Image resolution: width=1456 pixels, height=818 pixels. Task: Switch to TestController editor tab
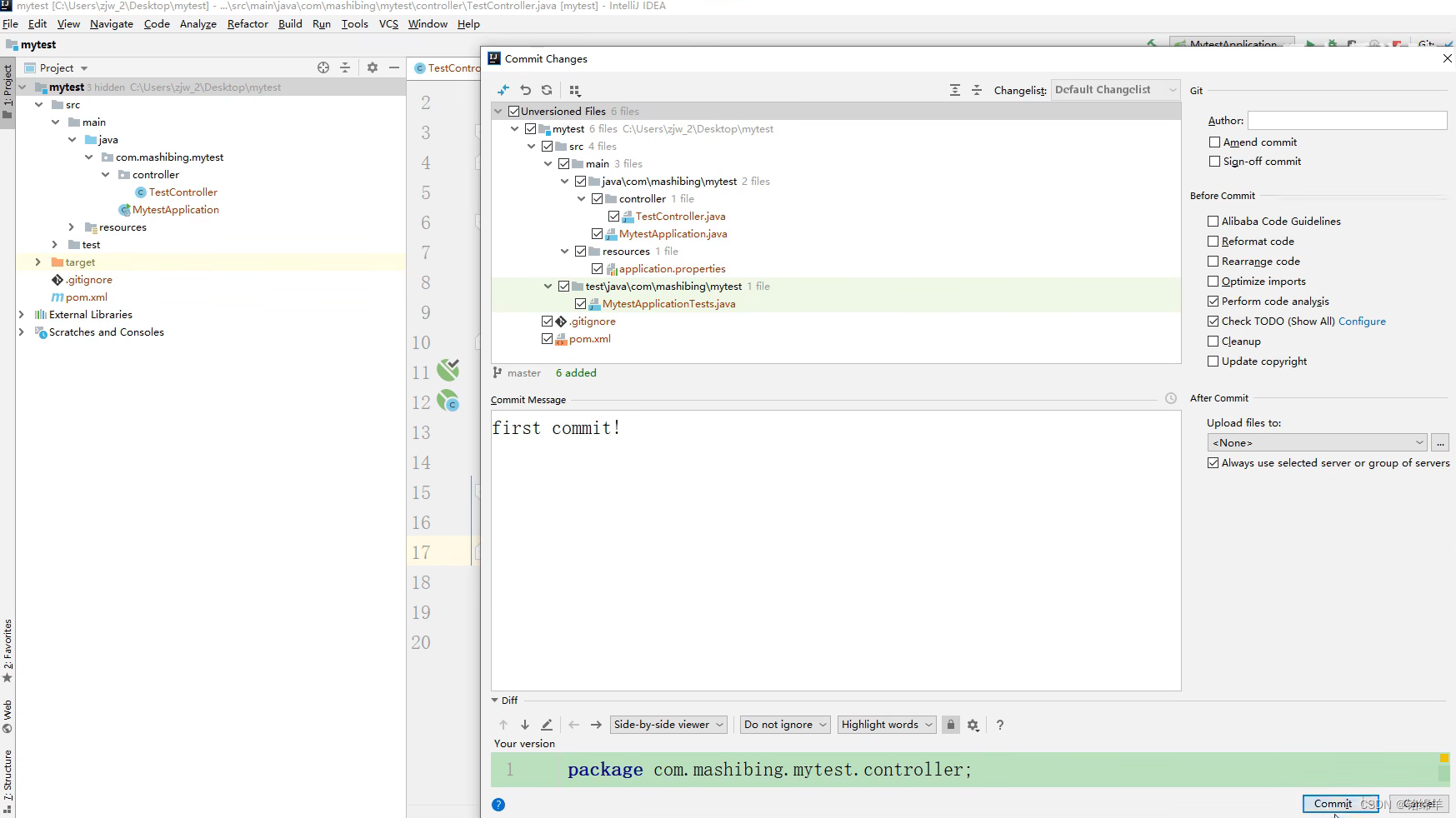pos(447,68)
